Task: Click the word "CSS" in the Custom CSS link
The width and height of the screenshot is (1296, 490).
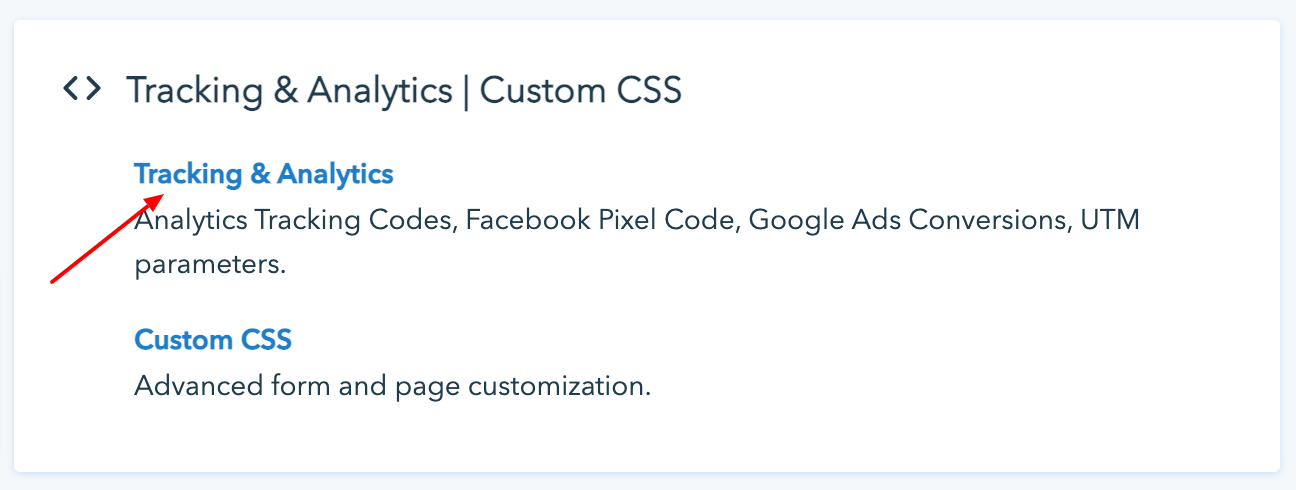Action: 267,340
